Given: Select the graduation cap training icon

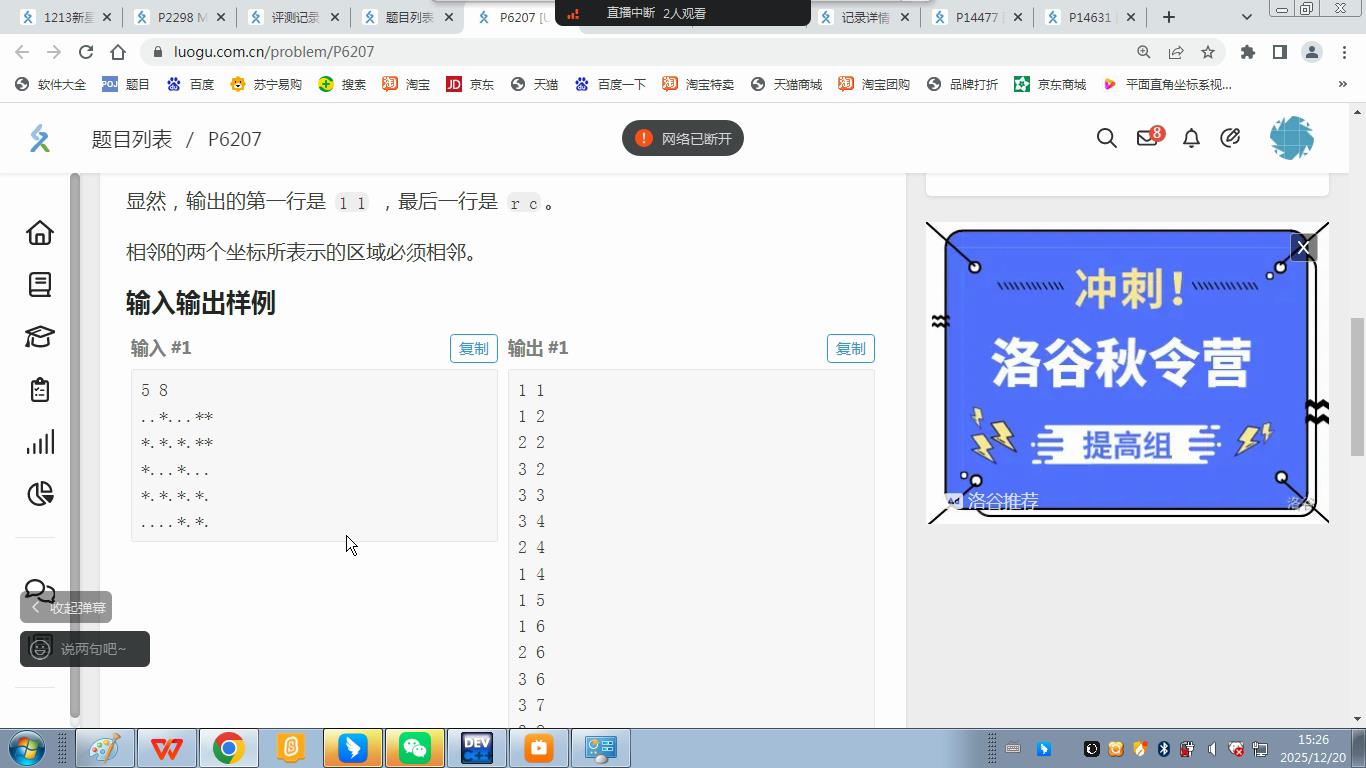Looking at the screenshot, I should click(x=38, y=337).
